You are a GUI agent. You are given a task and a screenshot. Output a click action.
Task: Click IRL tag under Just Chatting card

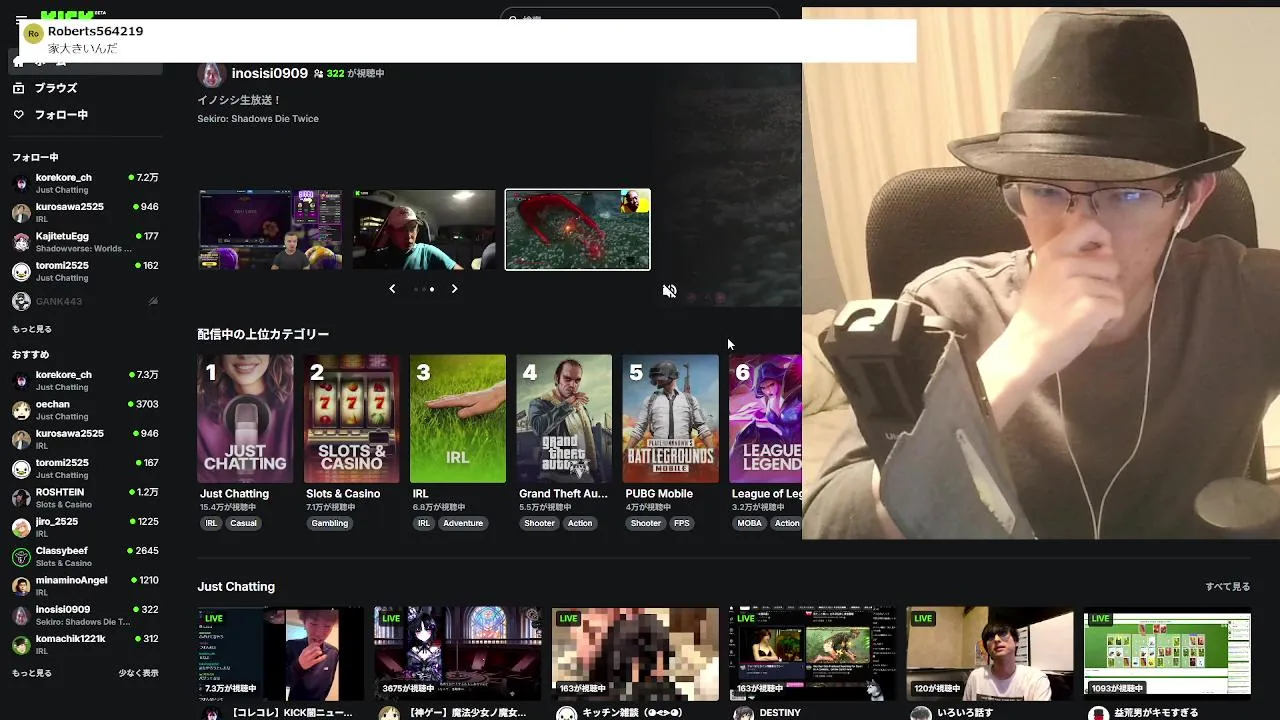coord(211,523)
